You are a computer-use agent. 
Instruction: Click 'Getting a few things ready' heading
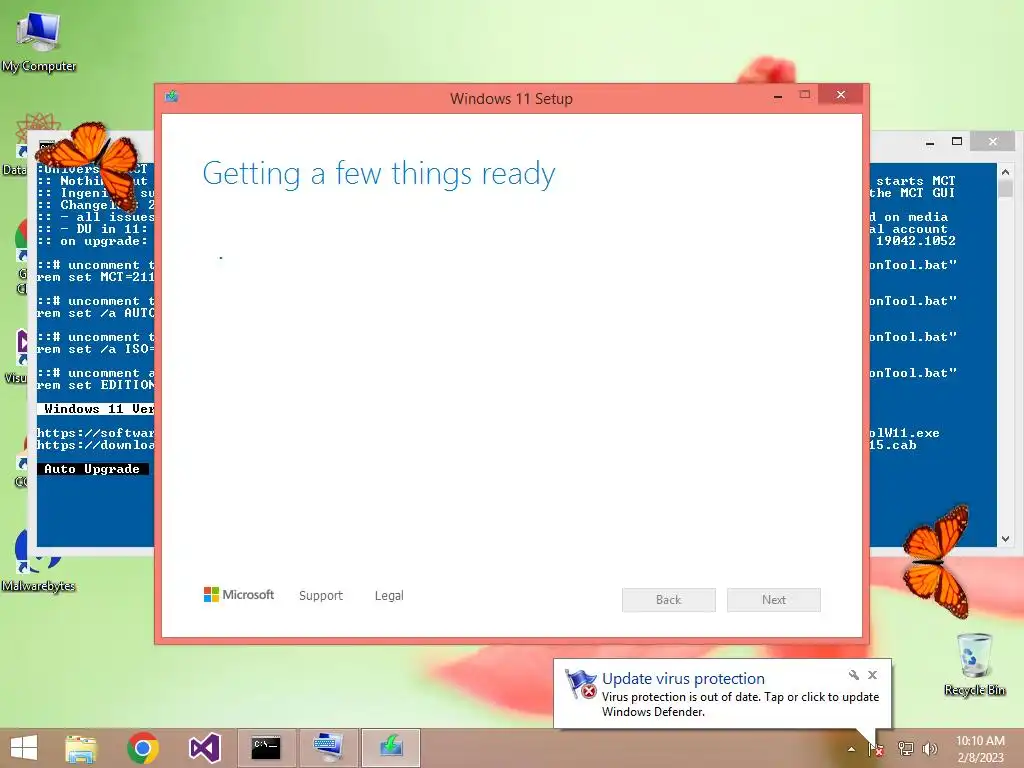click(x=379, y=174)
